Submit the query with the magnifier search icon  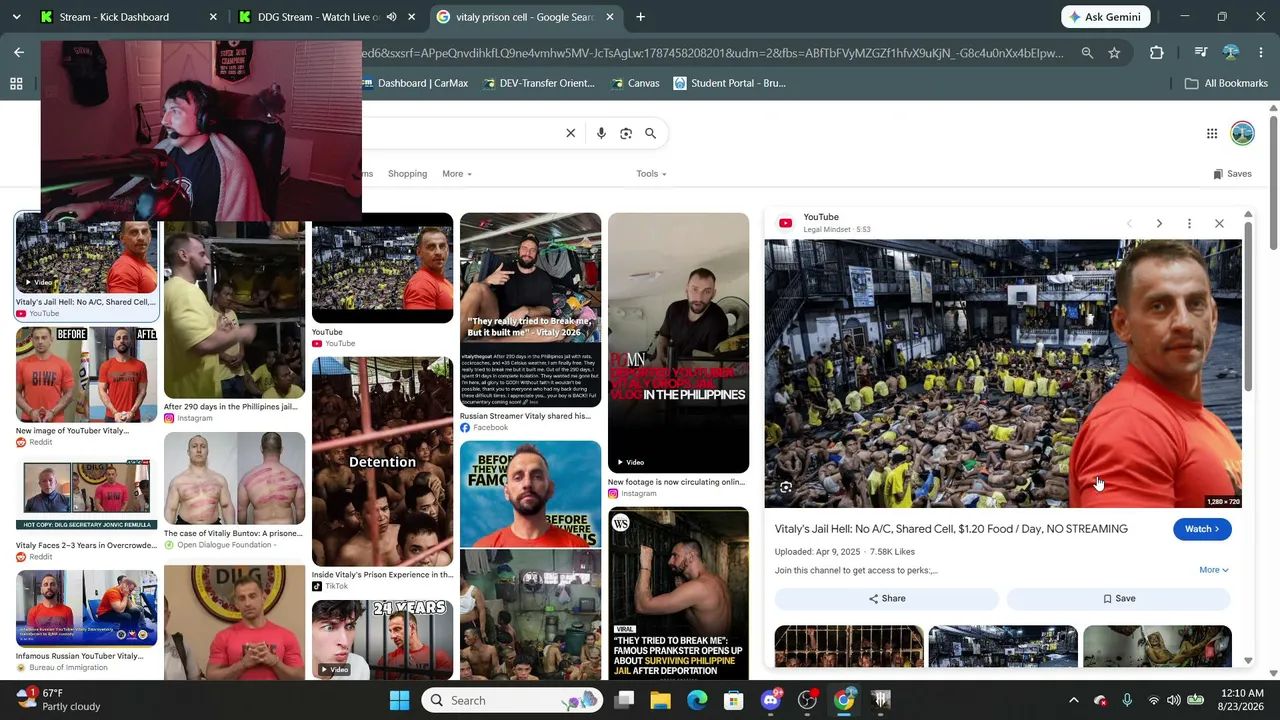[x=650, y=133]
